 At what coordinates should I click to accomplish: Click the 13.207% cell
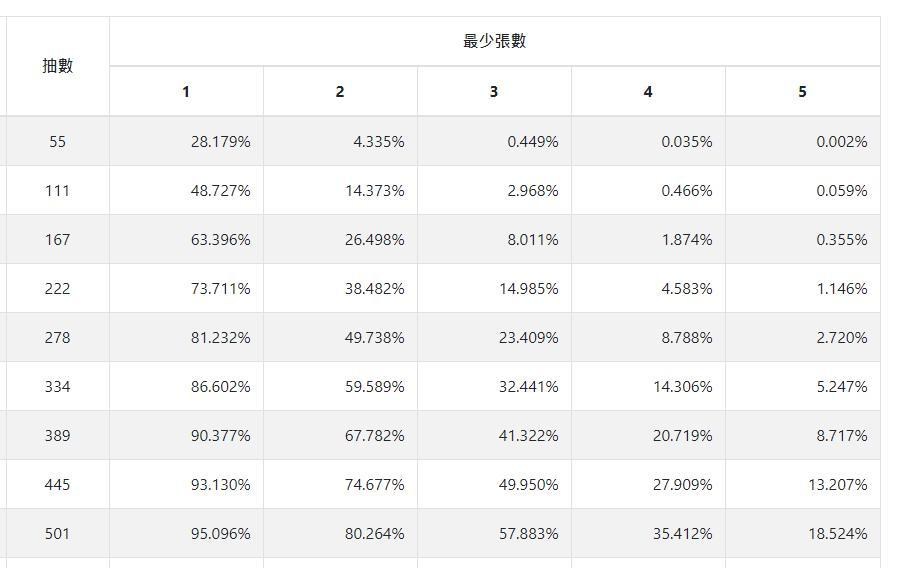coord(838,485)
